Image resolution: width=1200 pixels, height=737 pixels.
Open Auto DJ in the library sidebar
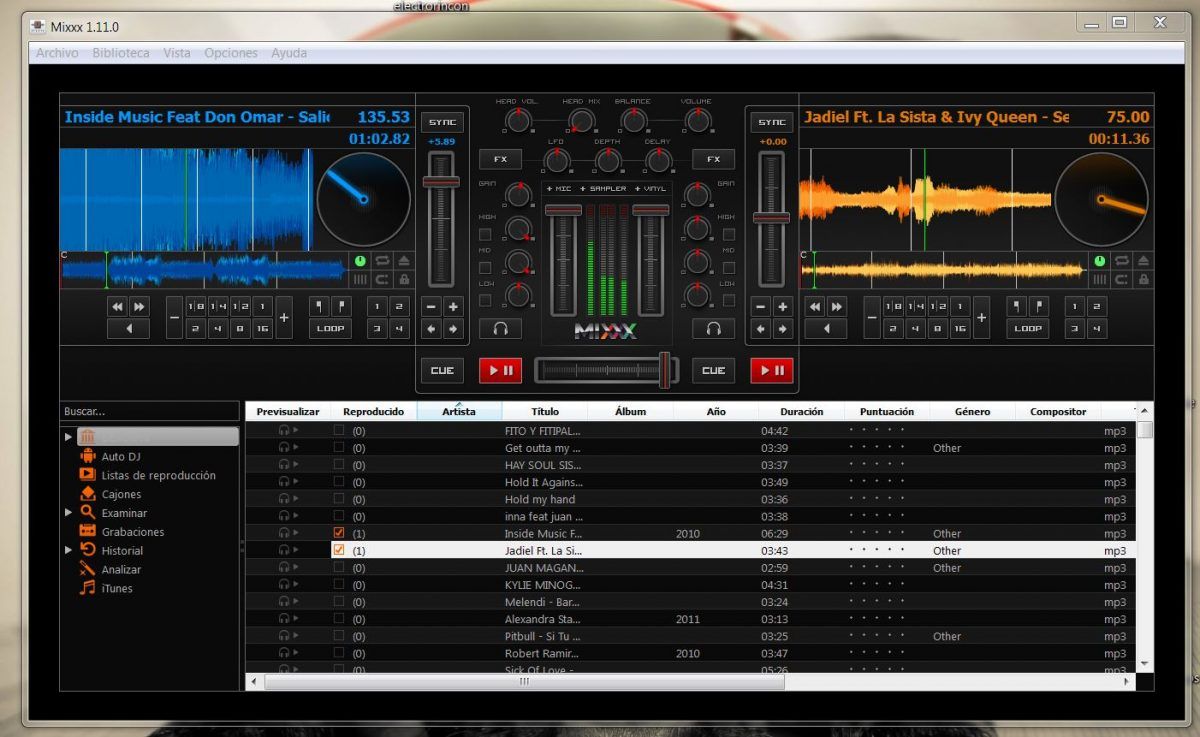121,456
